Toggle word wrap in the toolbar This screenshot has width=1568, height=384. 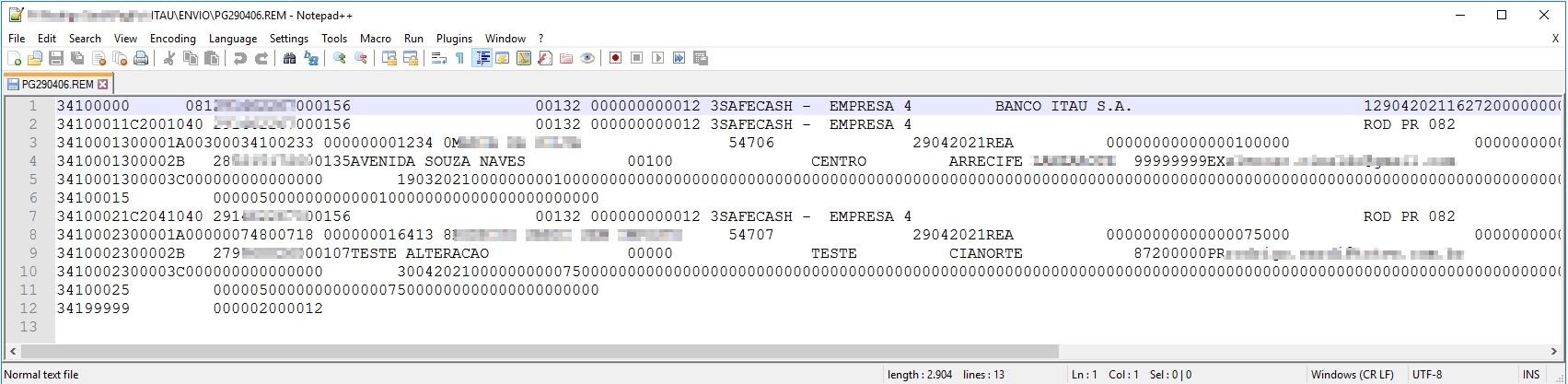[x=439, y=58]
